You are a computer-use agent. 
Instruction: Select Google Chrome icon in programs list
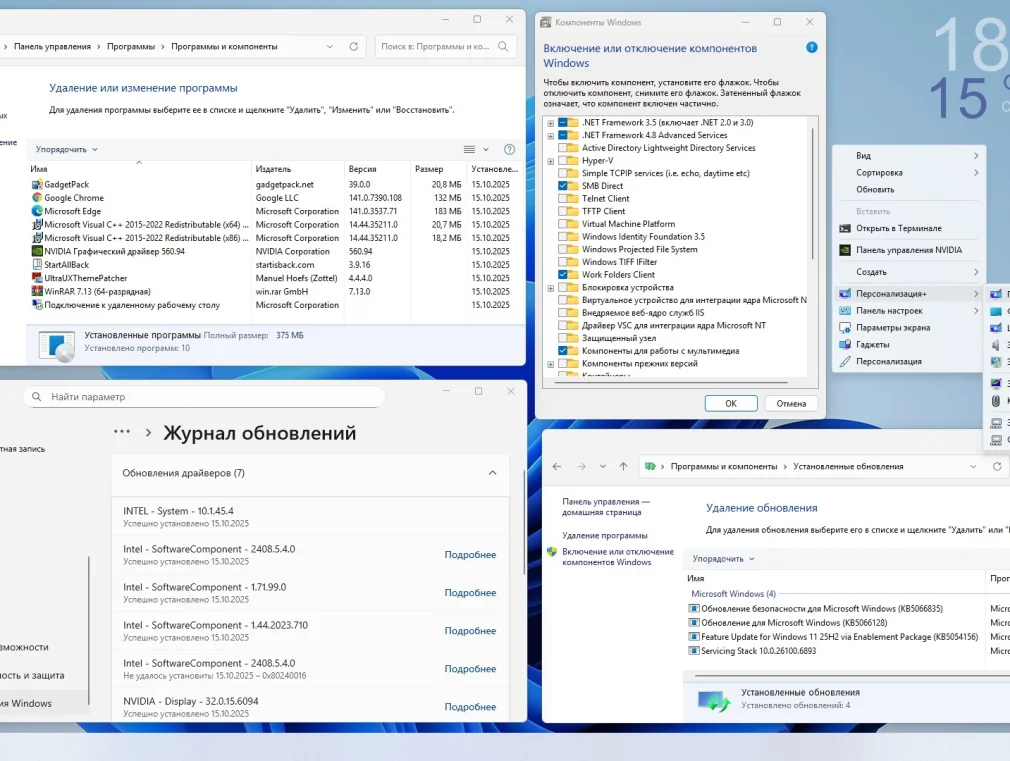pyautogui.click(x=37, y=198)
